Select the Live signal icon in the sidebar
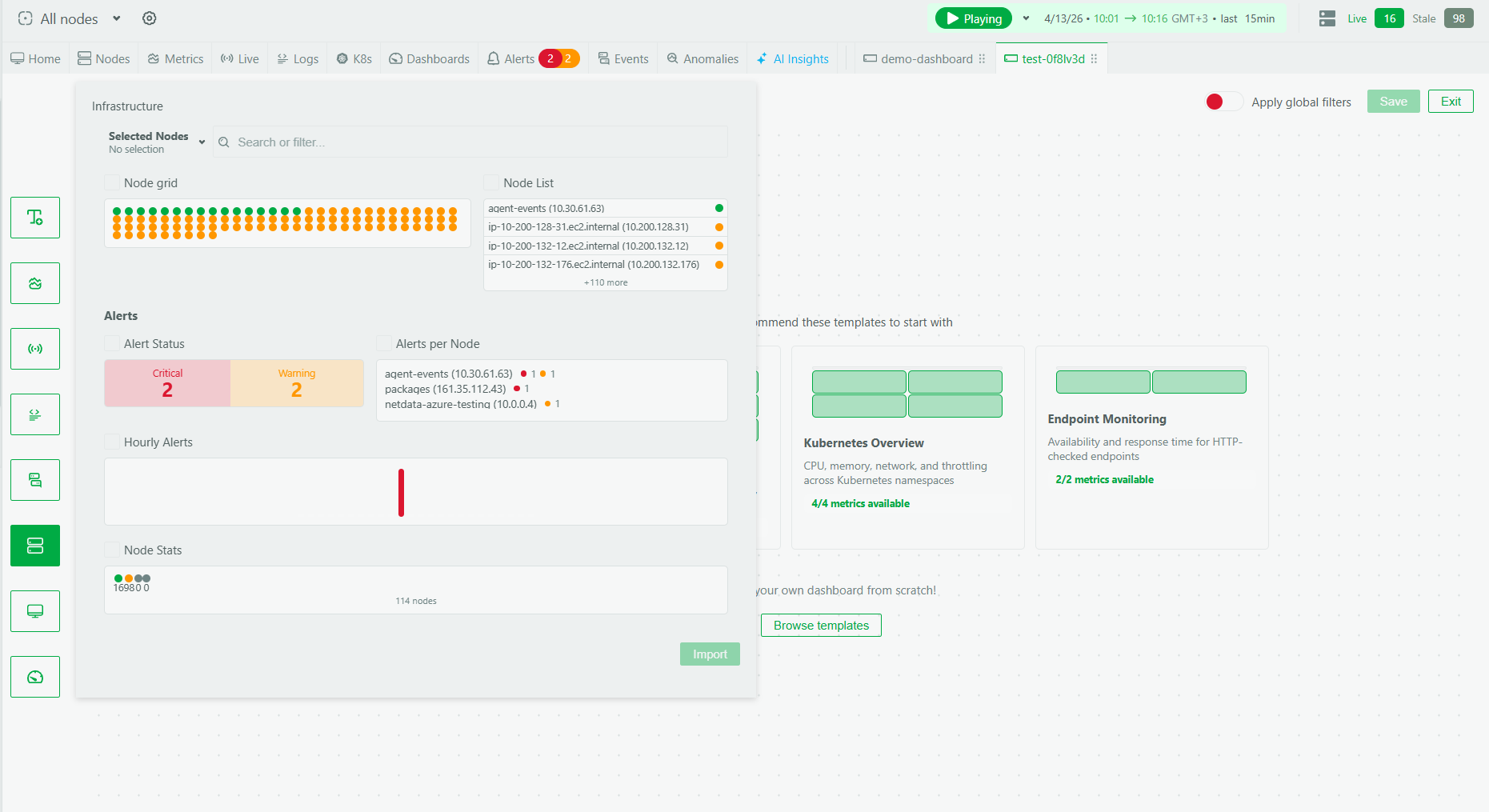Image resolution: width=1489 pixels, height=812 pixels. click(x=35, y=348)
